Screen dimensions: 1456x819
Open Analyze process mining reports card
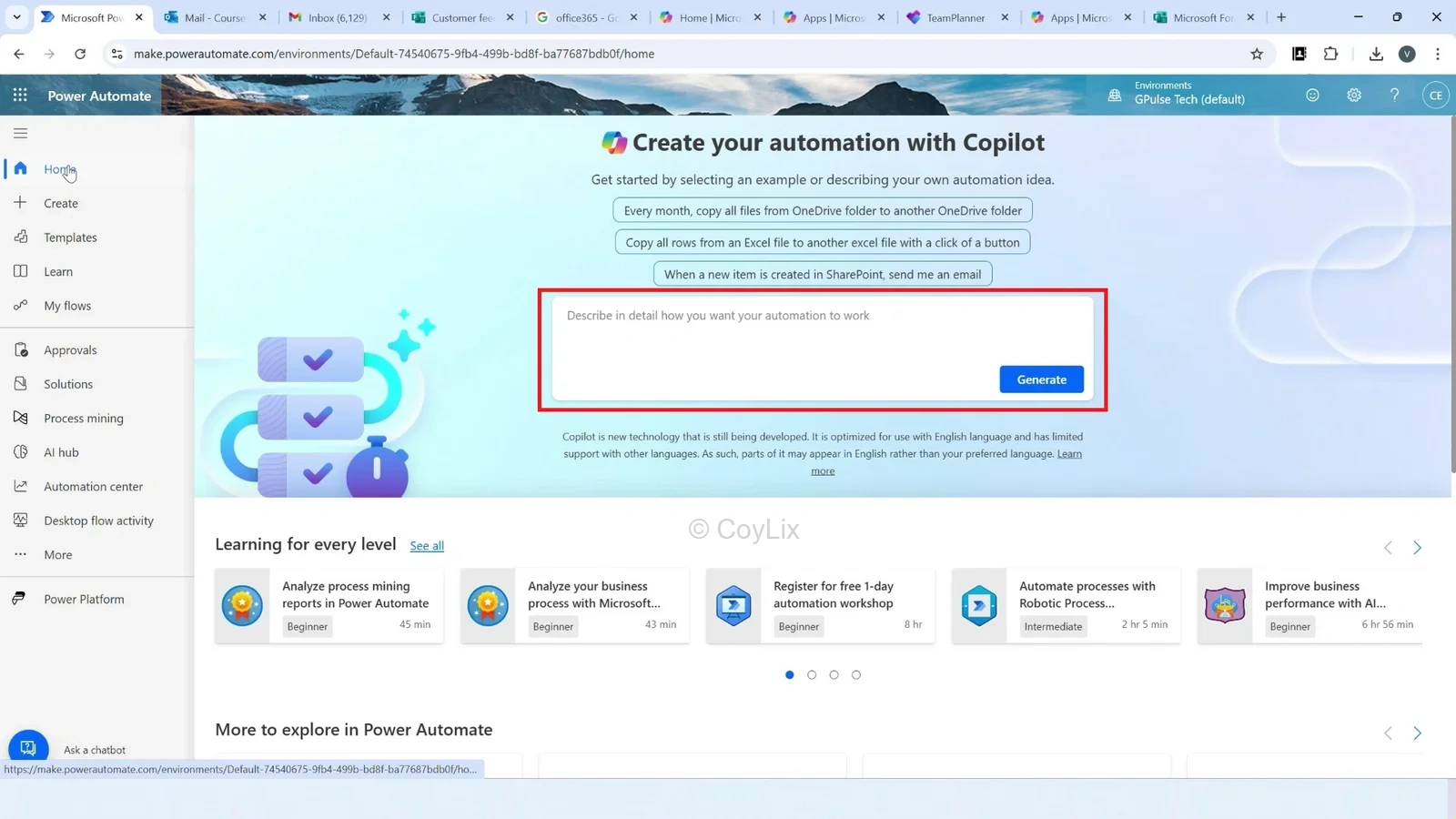coord(329,606)
